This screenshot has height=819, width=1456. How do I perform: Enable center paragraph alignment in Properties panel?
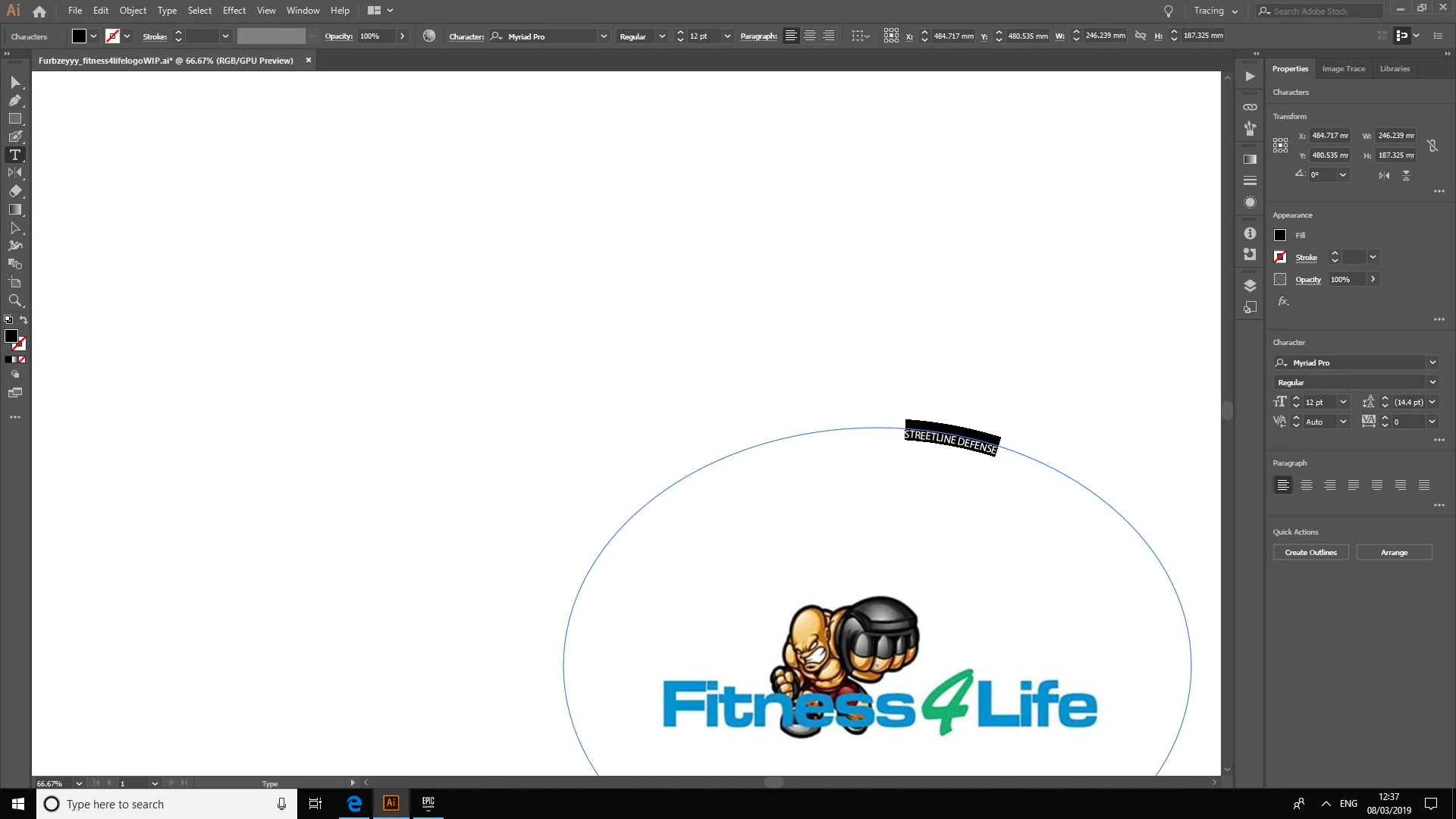click(1307, 485)
